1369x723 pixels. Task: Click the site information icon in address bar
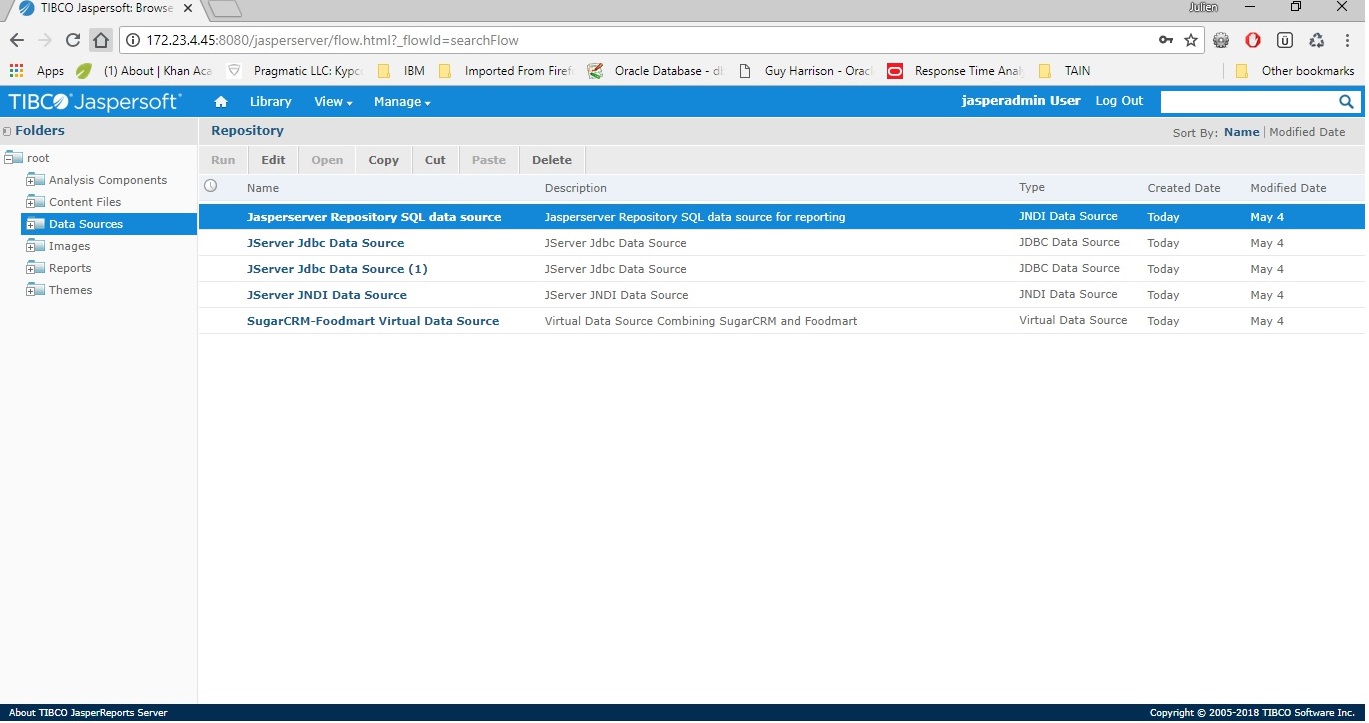click(x=134, y=41)
